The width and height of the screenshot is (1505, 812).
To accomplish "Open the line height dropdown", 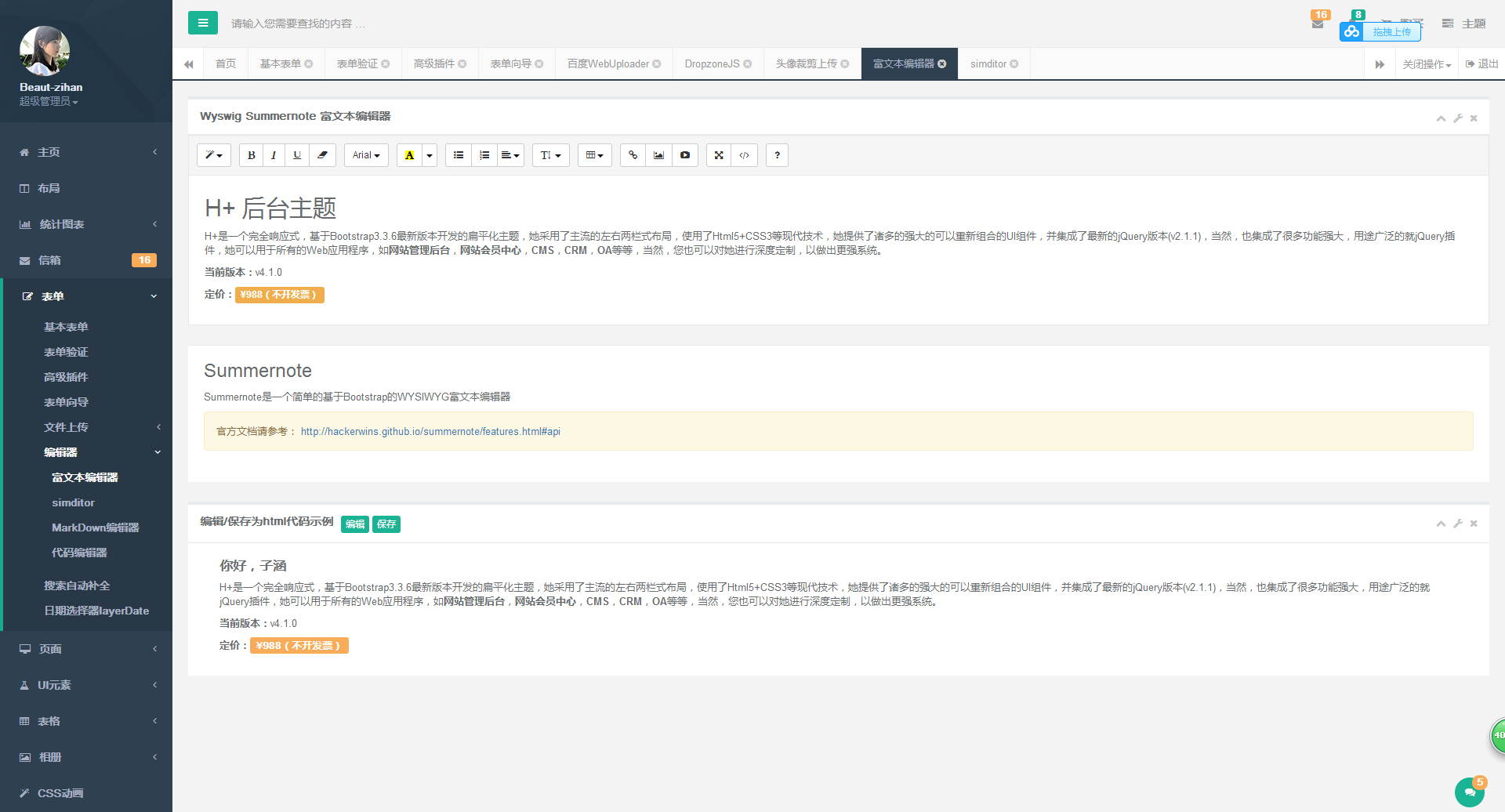I will point(550,155).
